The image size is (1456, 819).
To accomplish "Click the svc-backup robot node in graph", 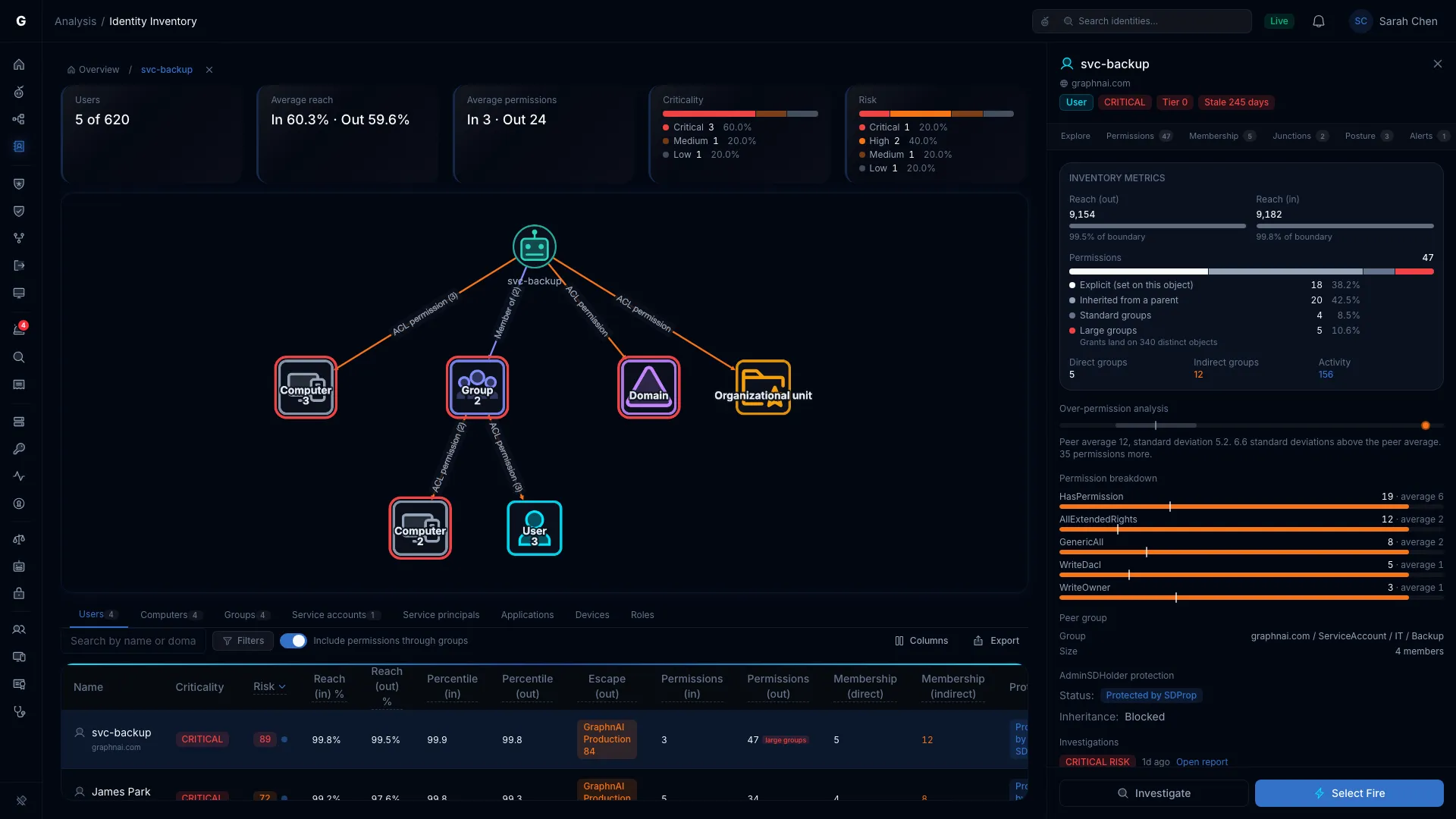I will (x=535, y=246).
